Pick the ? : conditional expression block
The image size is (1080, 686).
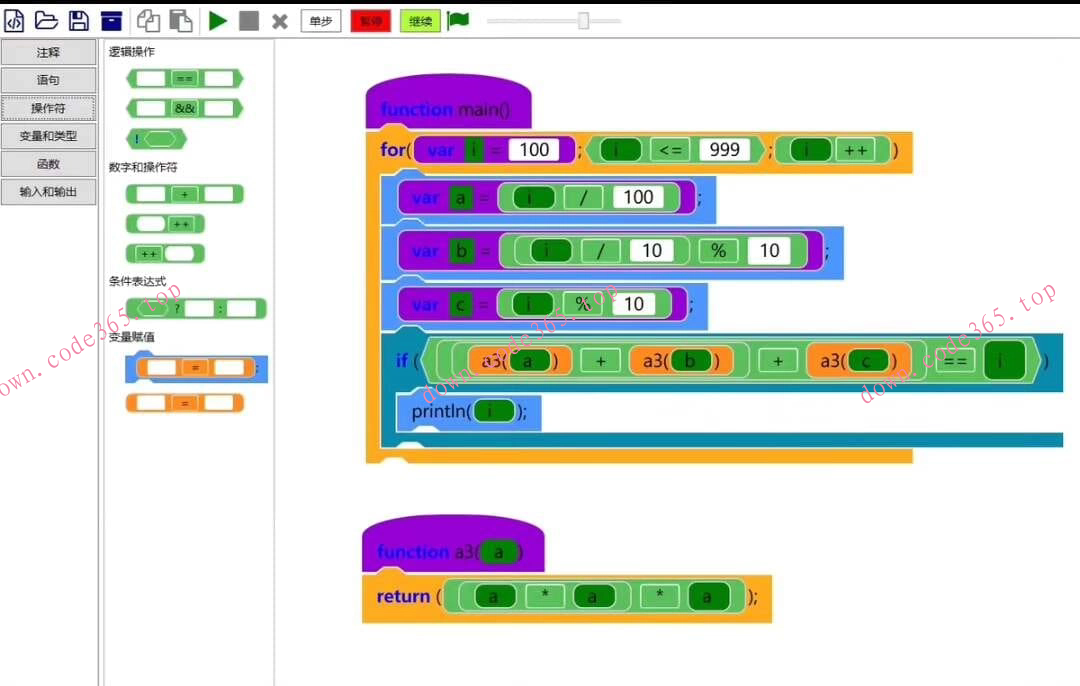[196, 309]
